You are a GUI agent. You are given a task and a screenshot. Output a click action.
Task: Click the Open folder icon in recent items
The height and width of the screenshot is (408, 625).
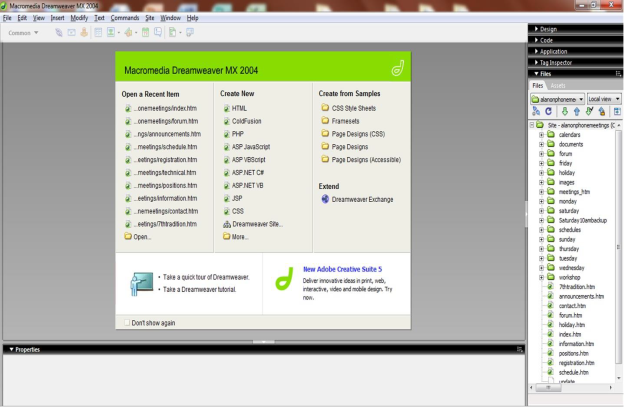(128, 236)
